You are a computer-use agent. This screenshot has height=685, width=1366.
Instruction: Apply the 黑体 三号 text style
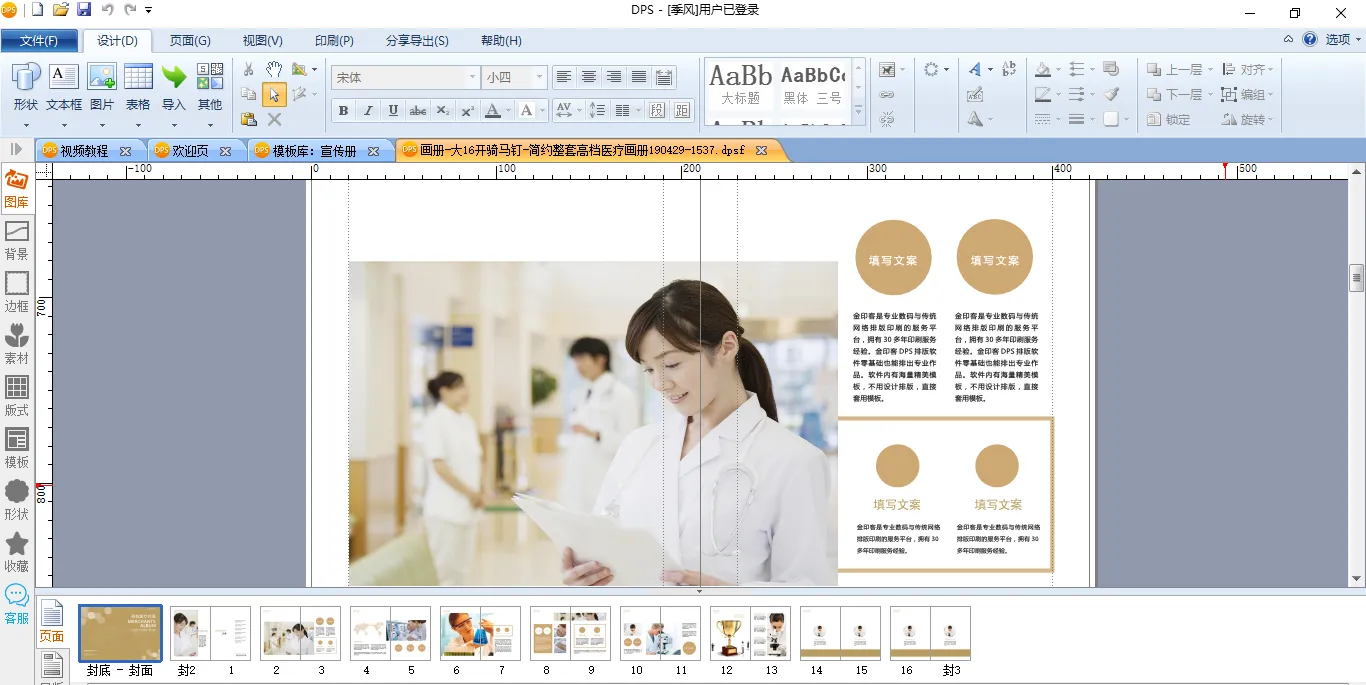tap(812, 84)
